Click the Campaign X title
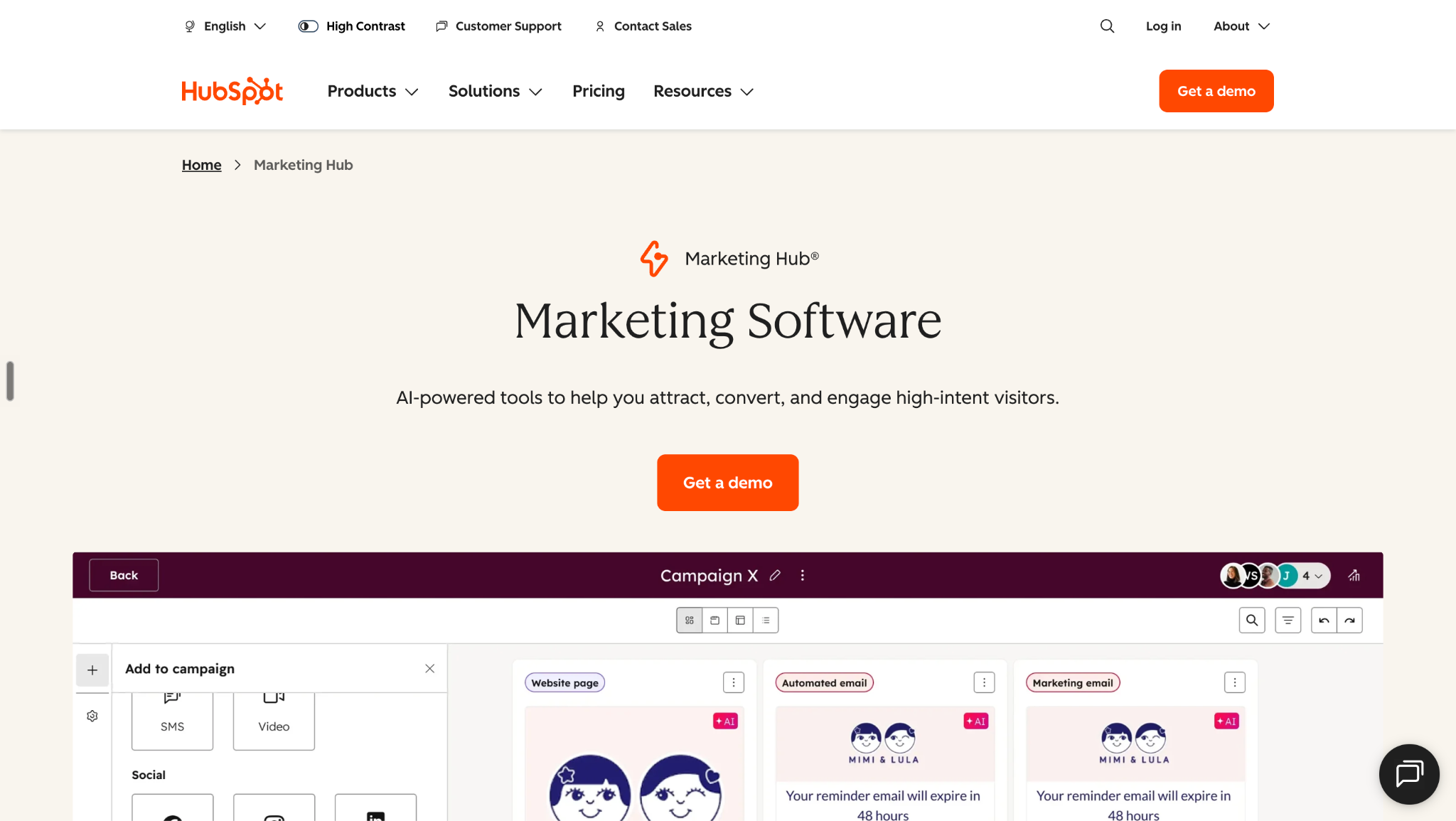The width and height of the screenshot is (1456, 821). coord(709,576)
